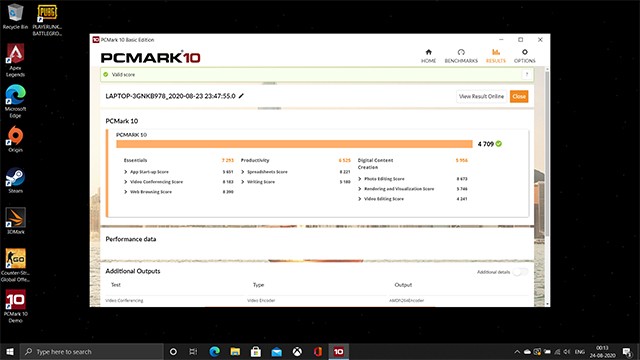Screen dimensions: 640x360
Task: Click View Result Online button
Action: click(481, 96)
